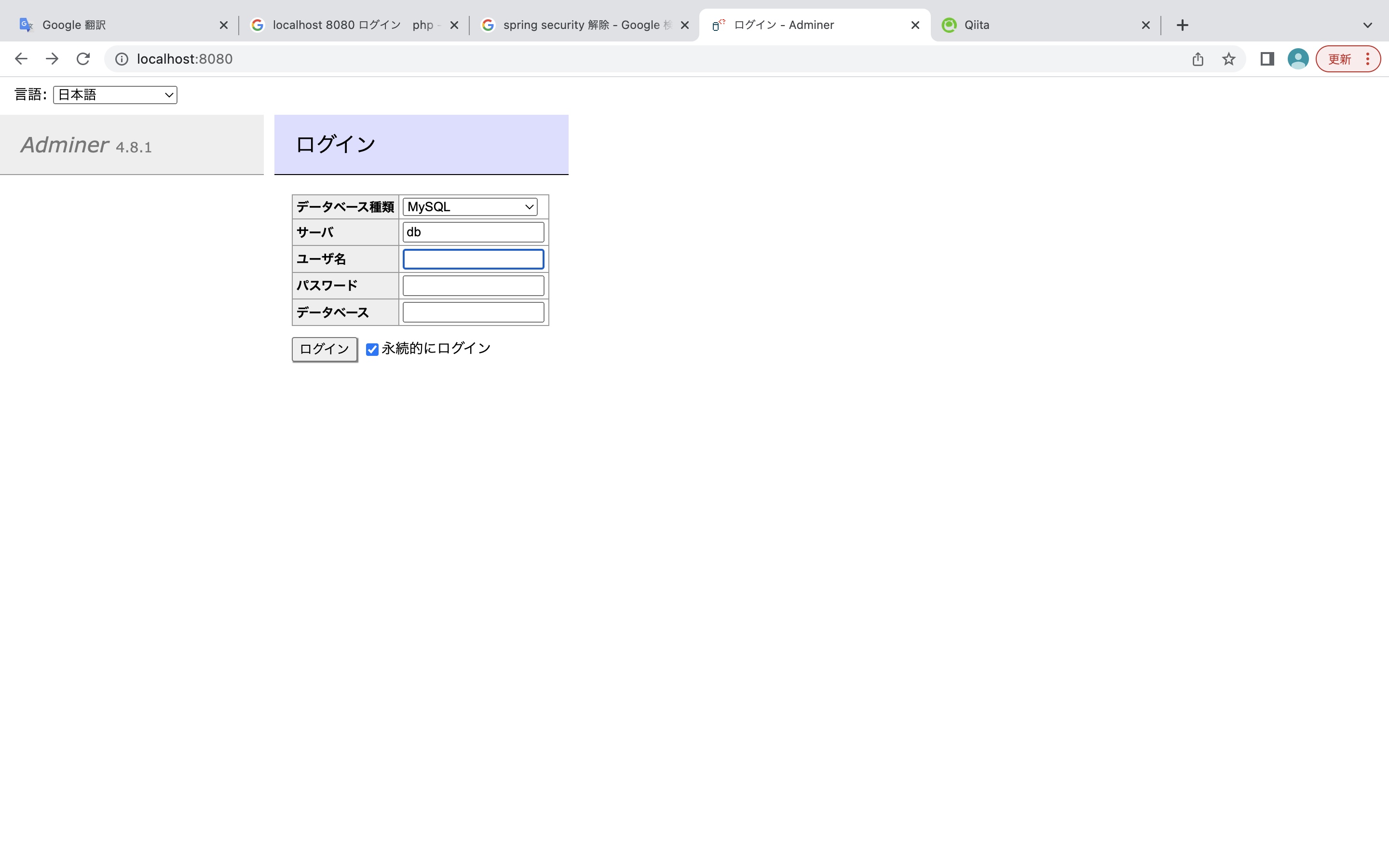Open the 言語 language dropdown
The image size is (1389, 868).
(x=115, y=95)
